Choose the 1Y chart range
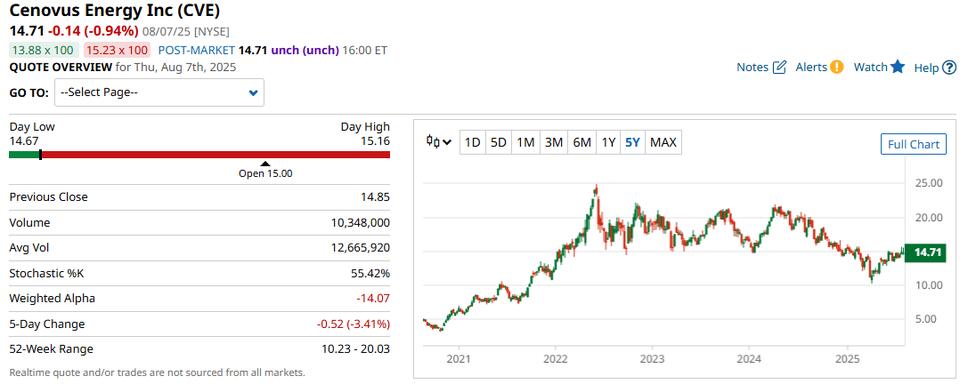960x384 pixels. tap(608, 143)
